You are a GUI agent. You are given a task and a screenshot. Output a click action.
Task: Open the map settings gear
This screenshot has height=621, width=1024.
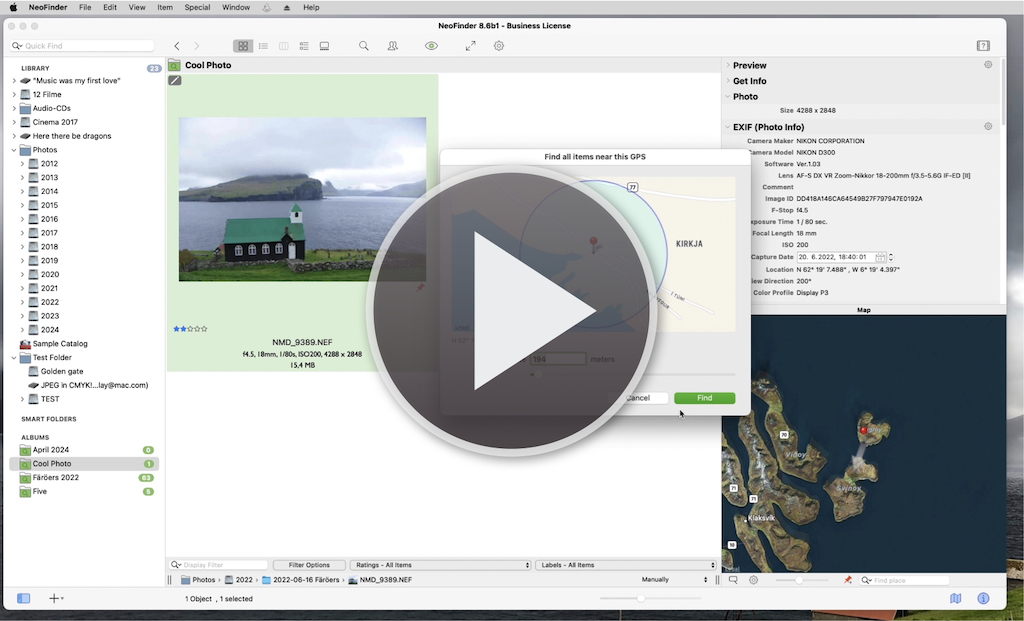(754, 580)
